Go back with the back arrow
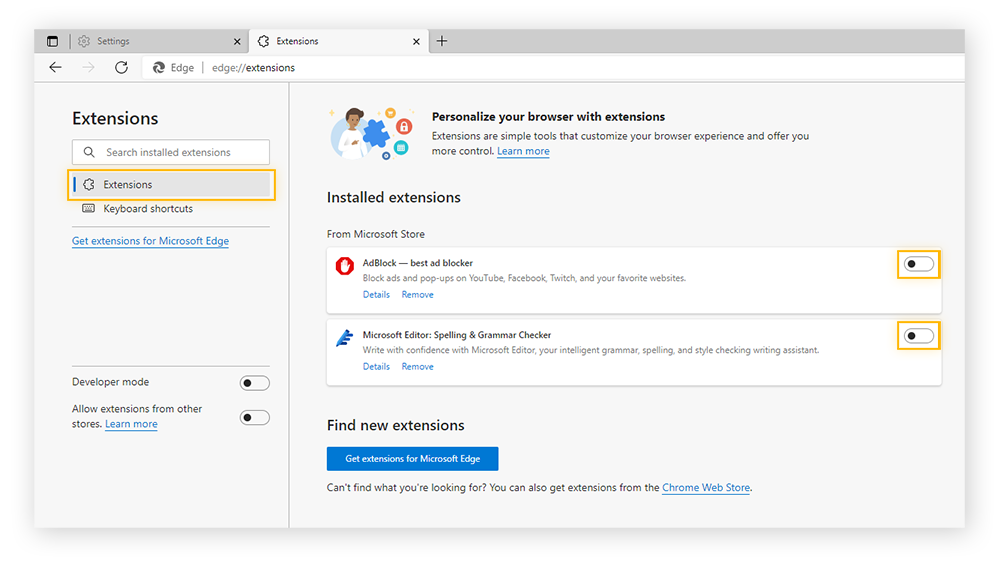 55,68
